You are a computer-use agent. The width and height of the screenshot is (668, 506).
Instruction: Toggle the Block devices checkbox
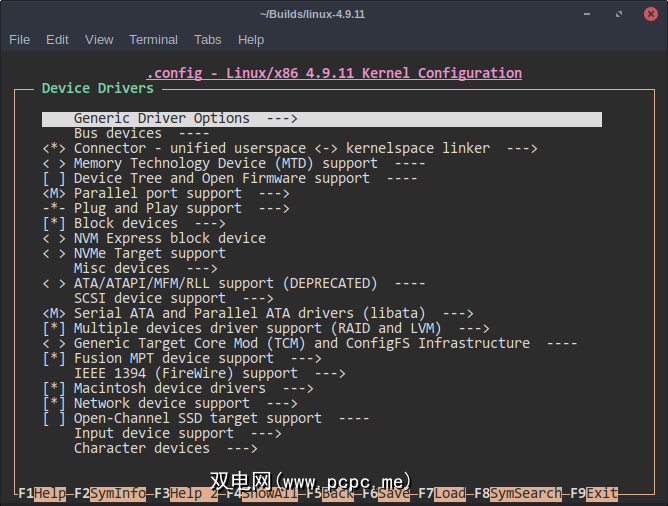click(54, 224)
